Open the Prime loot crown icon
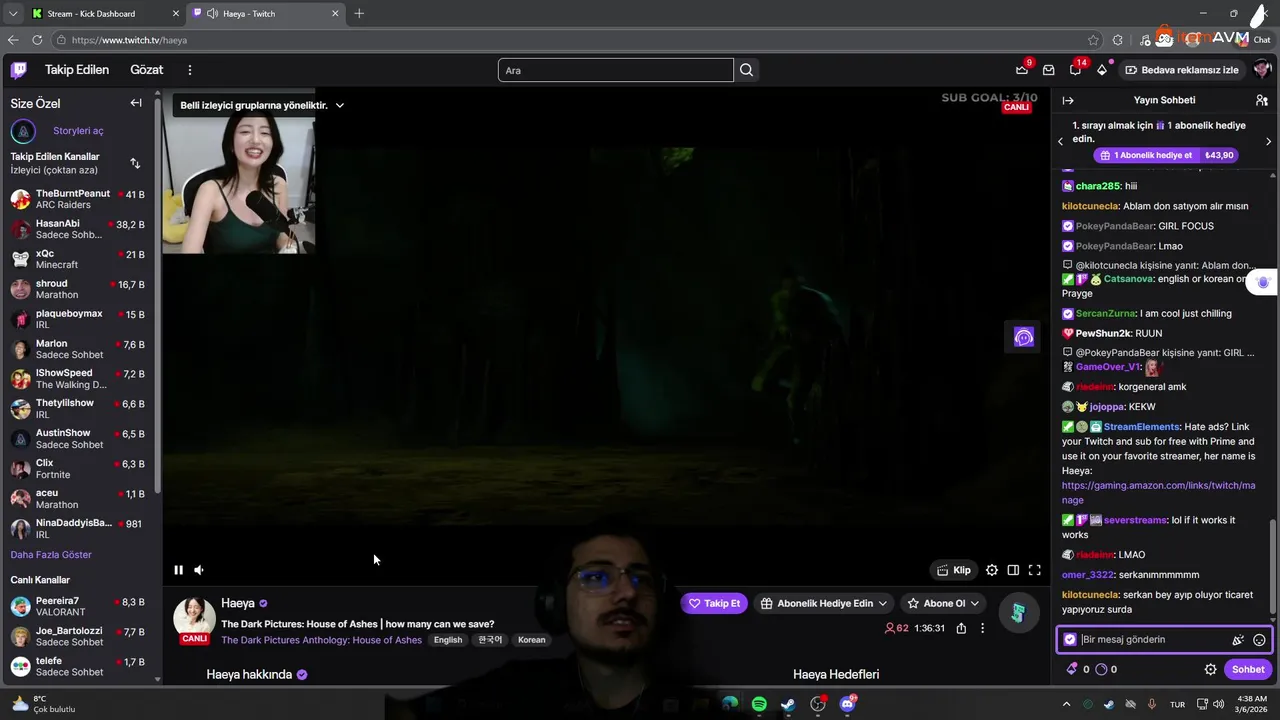 click(1022, 70)
